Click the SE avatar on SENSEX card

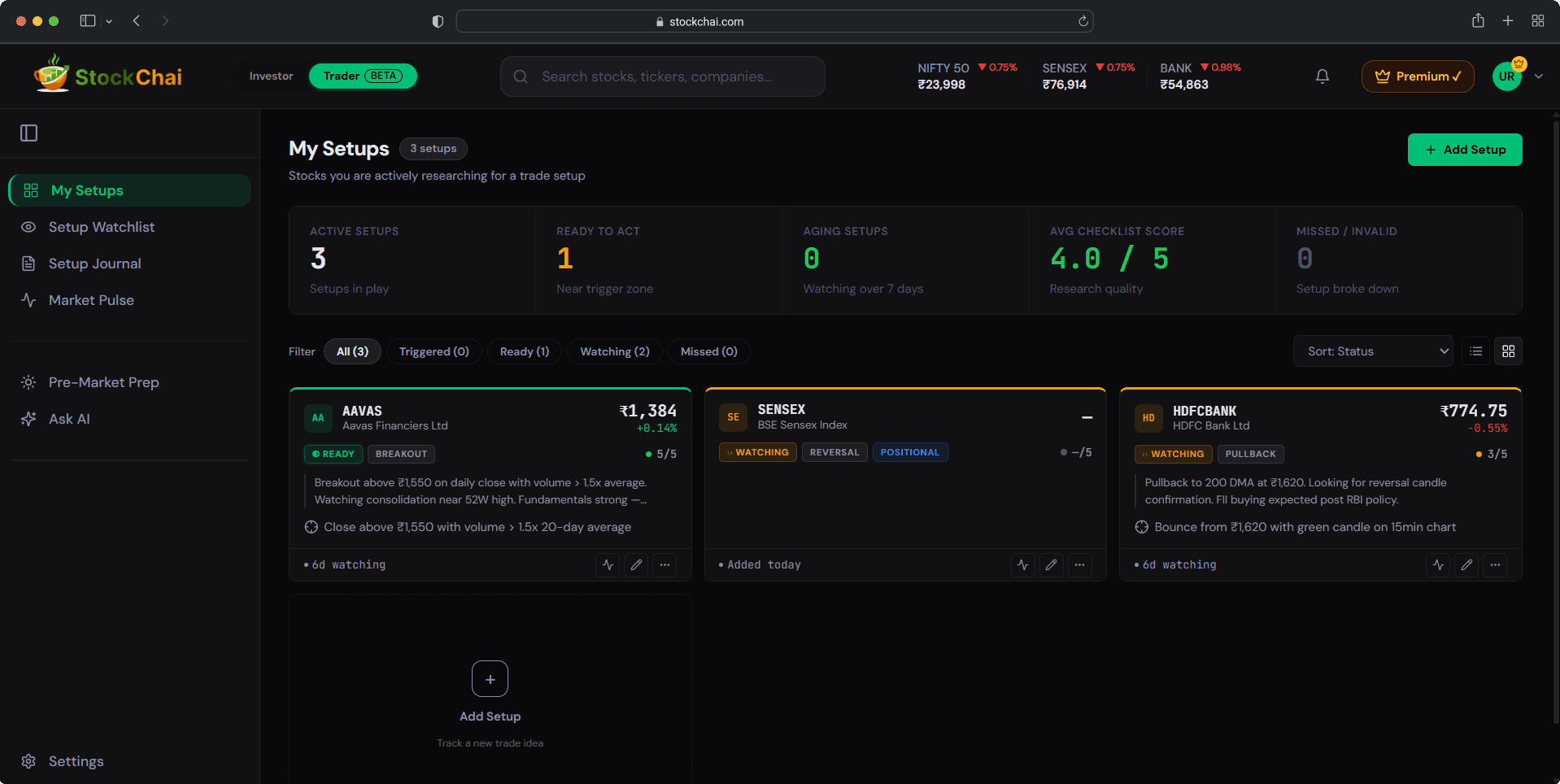(x=733, y=417)
